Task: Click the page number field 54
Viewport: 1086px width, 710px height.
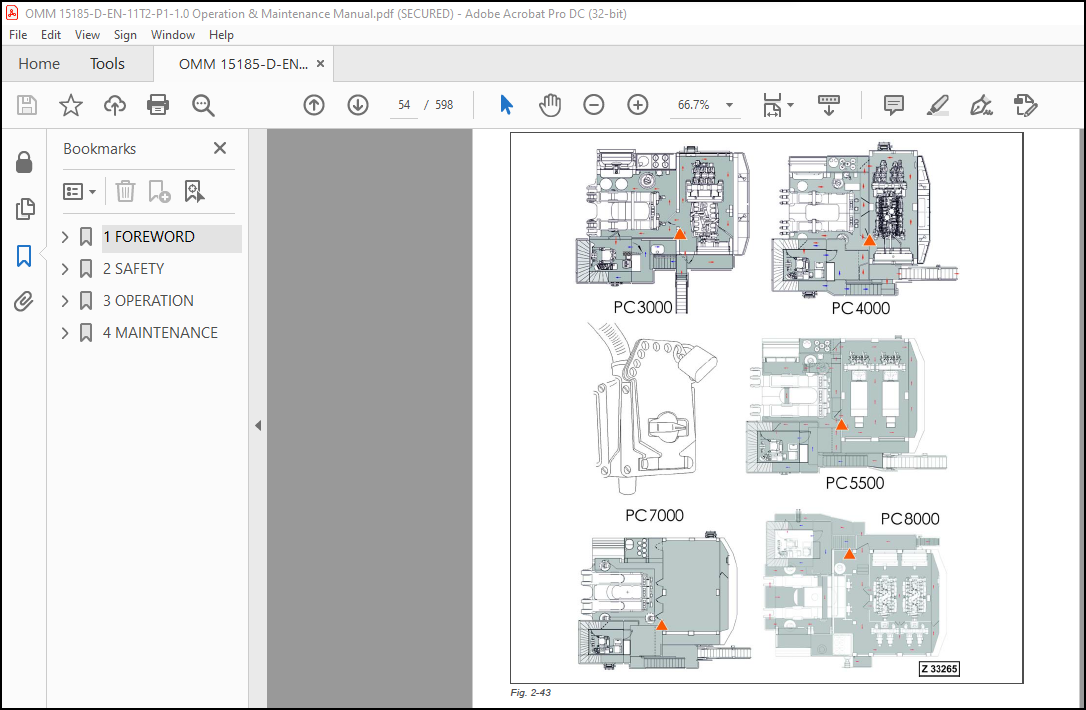Action: [x=404, y=105]
